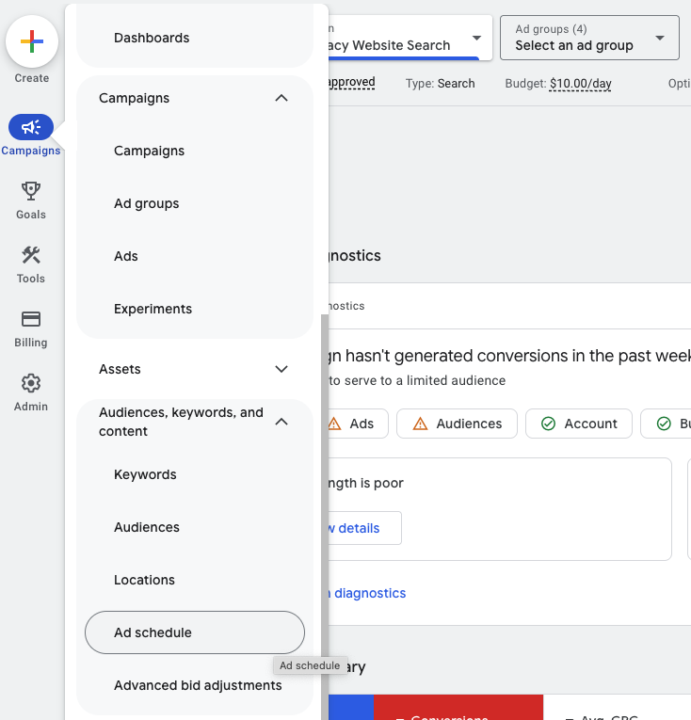691x720 pixels.
Task: Click the Create plus icon
Action: click(32, 41)
